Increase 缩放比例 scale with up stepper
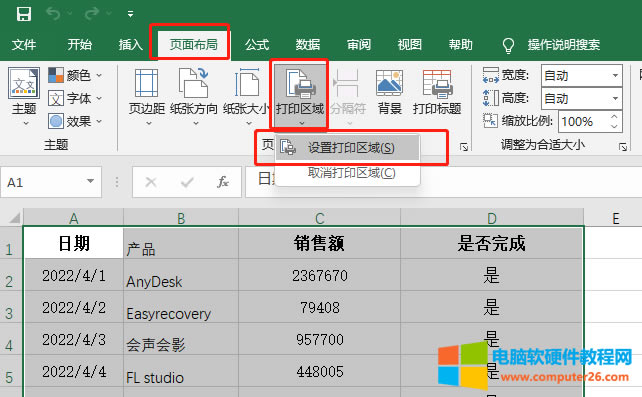 pos(614,117)
